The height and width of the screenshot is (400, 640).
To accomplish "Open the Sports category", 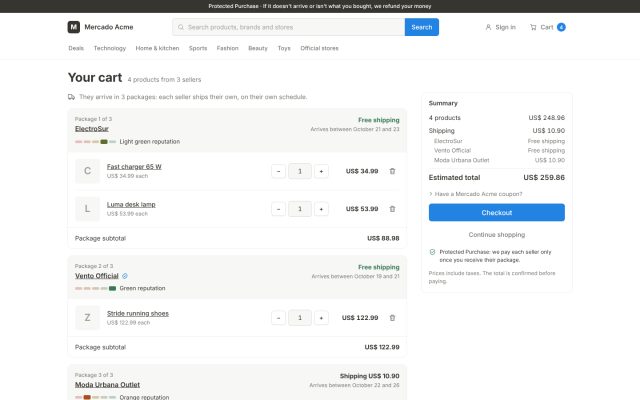I will tap(198, 48).
